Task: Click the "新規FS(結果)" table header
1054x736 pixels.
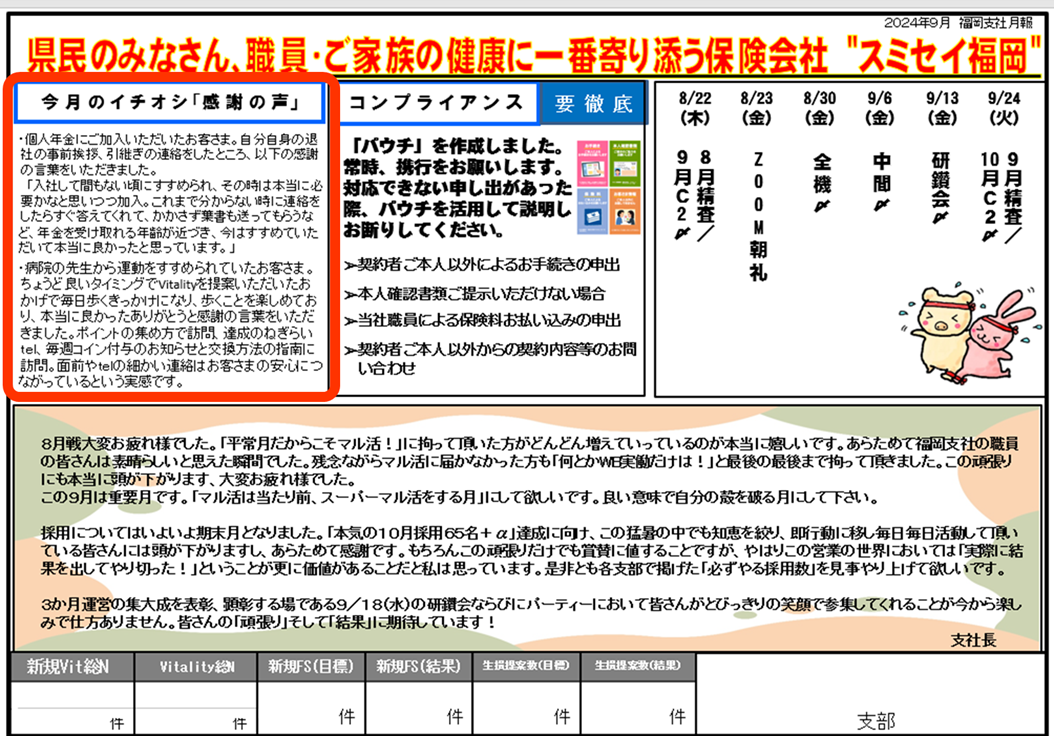Action: pyautogui.click(x=419, y=667)
